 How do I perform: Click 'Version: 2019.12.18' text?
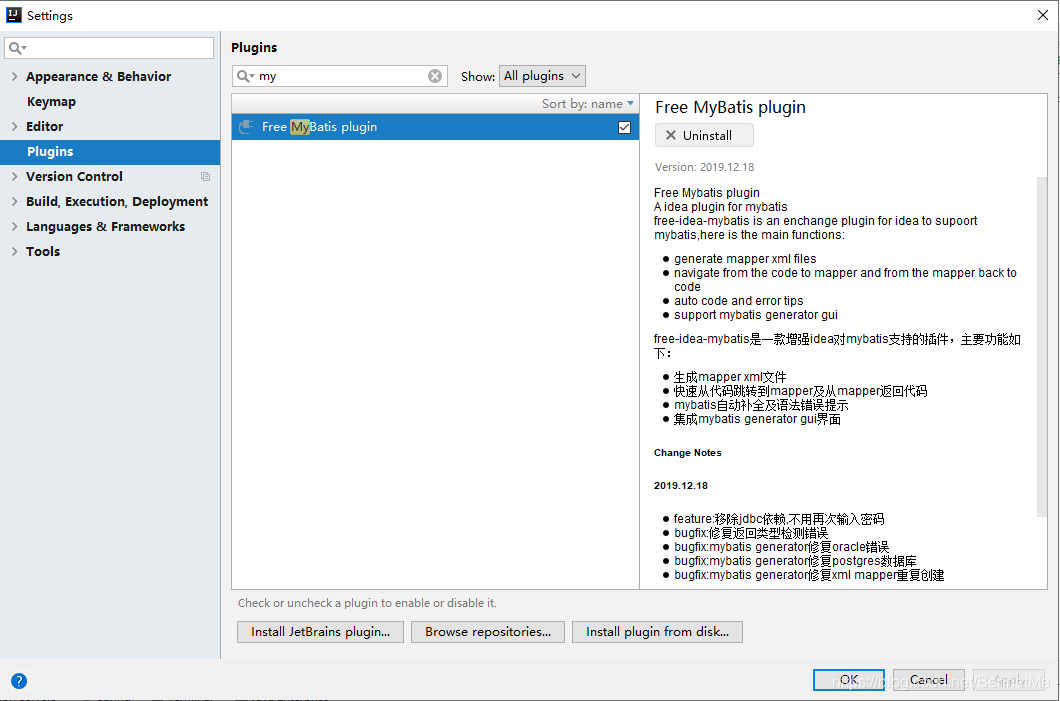point(704,167)
